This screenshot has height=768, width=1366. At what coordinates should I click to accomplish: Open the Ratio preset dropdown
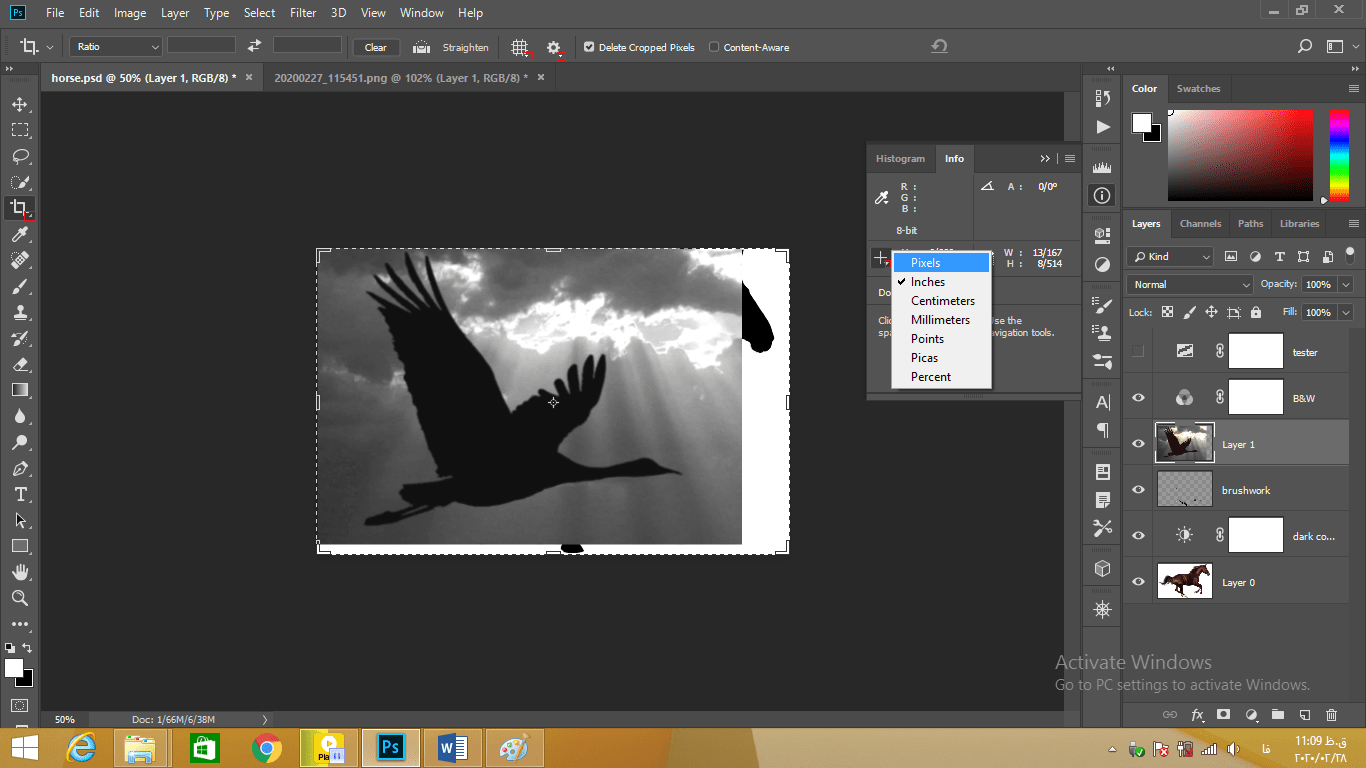point(116,46)
